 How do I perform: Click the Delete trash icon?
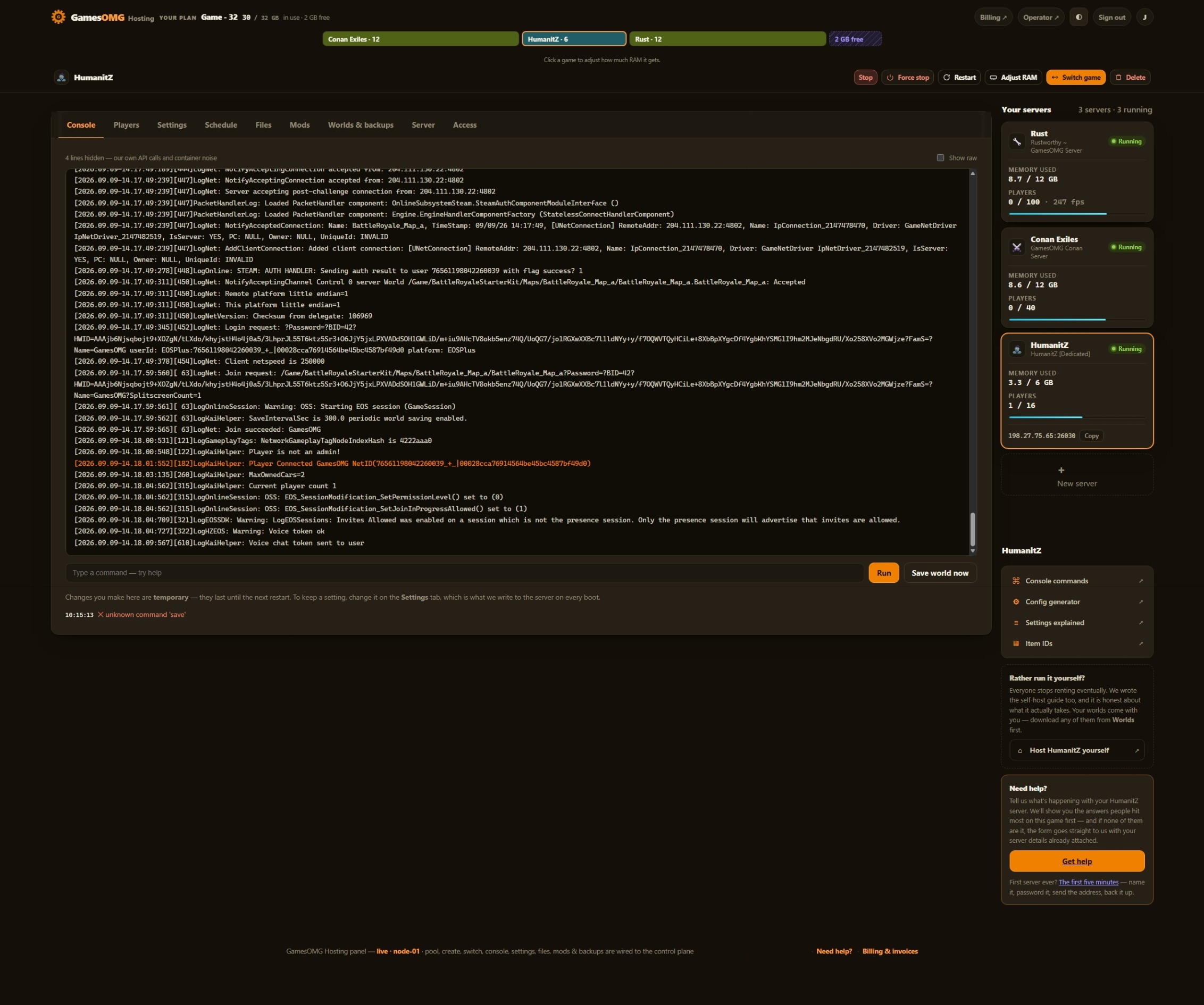(x=1118, y=78)
